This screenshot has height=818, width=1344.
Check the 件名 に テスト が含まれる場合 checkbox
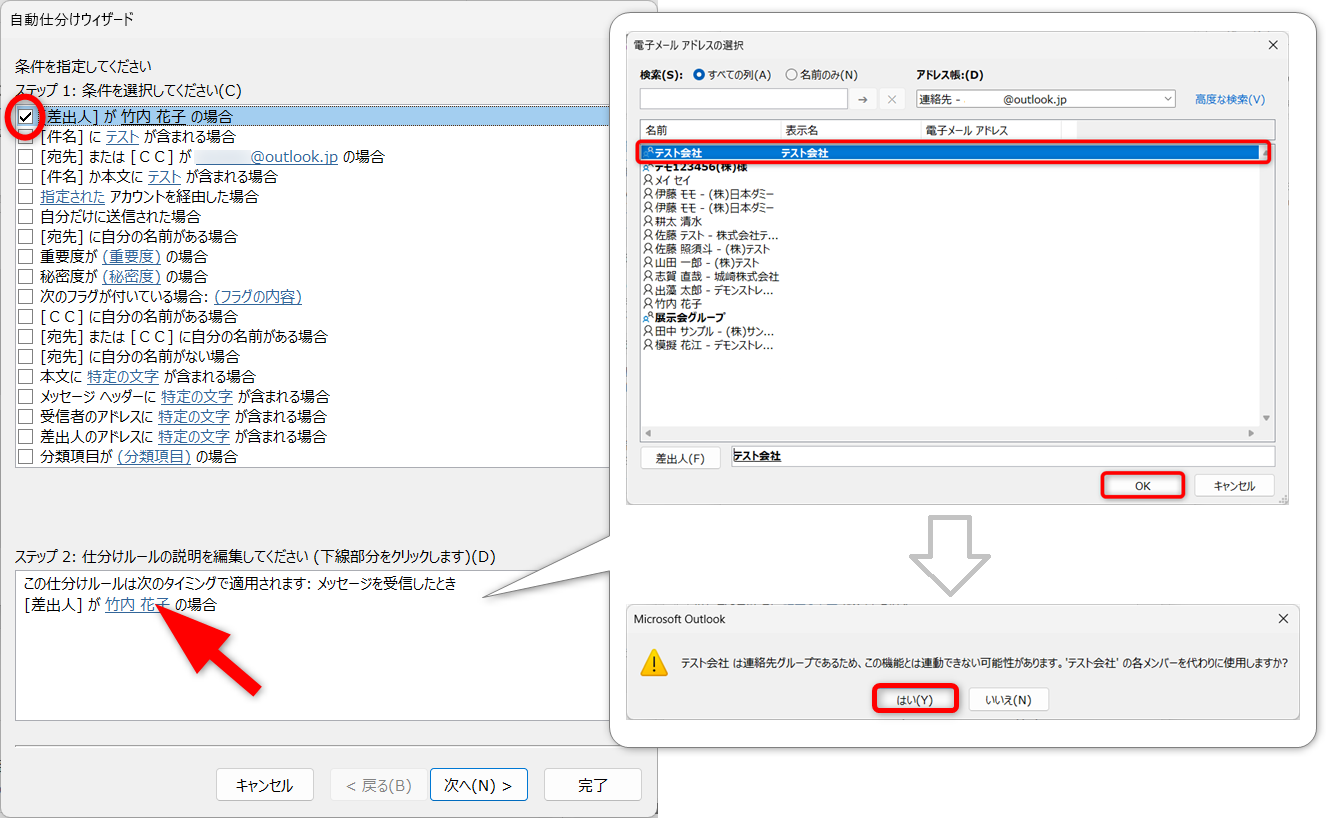click(x=26, y=137)
